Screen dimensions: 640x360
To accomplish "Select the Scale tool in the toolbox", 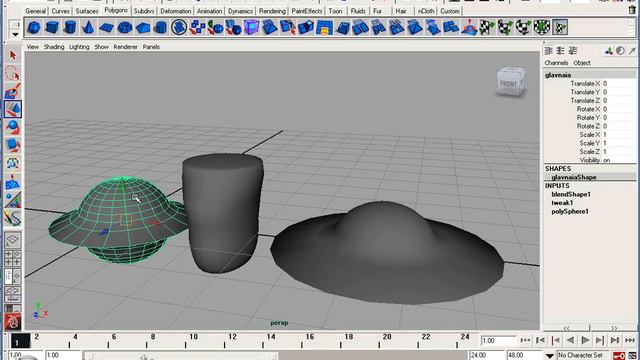I will (x=13, y=145).
